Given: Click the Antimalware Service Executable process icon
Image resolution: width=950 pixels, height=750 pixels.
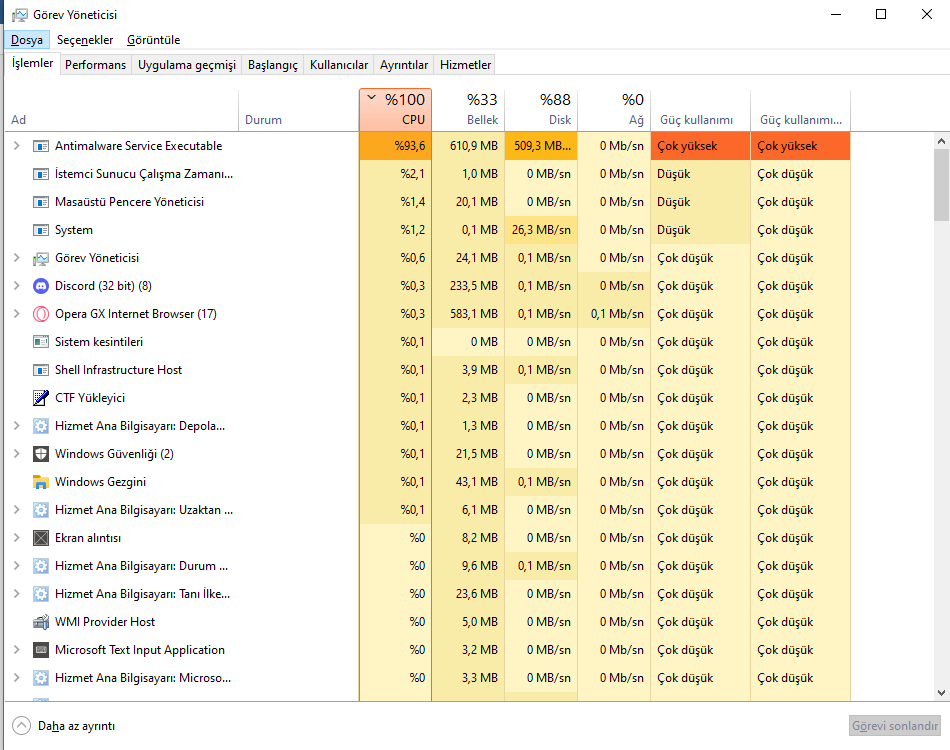Looking at the screenshot, I should 41,146.
